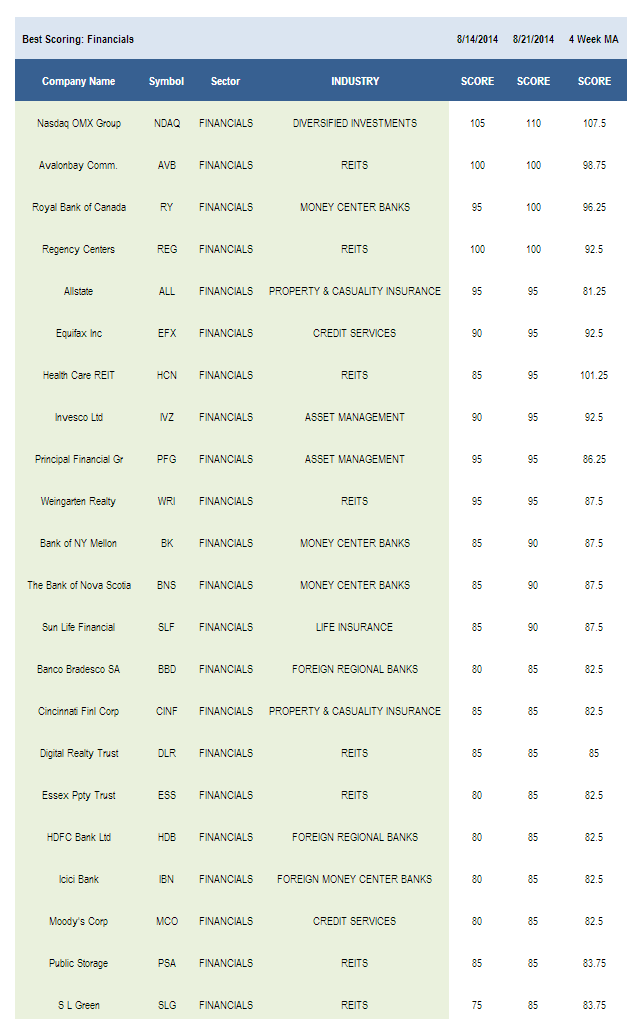Select the BBD symbol for Banco Bradesco

167,669
